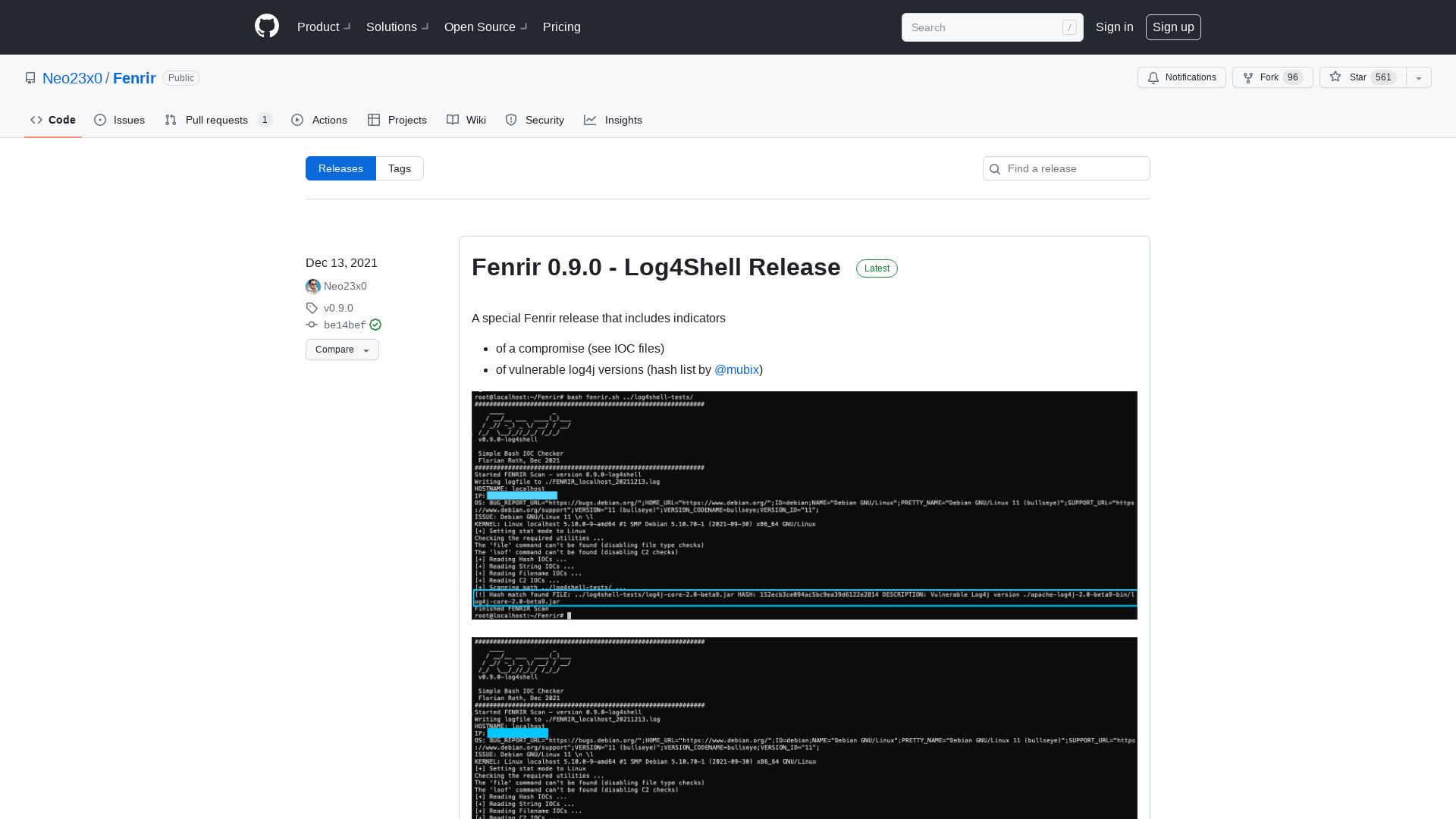Switch to the Code tab
Viewport: 1456px width, 819px height.
tap(53, 120)
